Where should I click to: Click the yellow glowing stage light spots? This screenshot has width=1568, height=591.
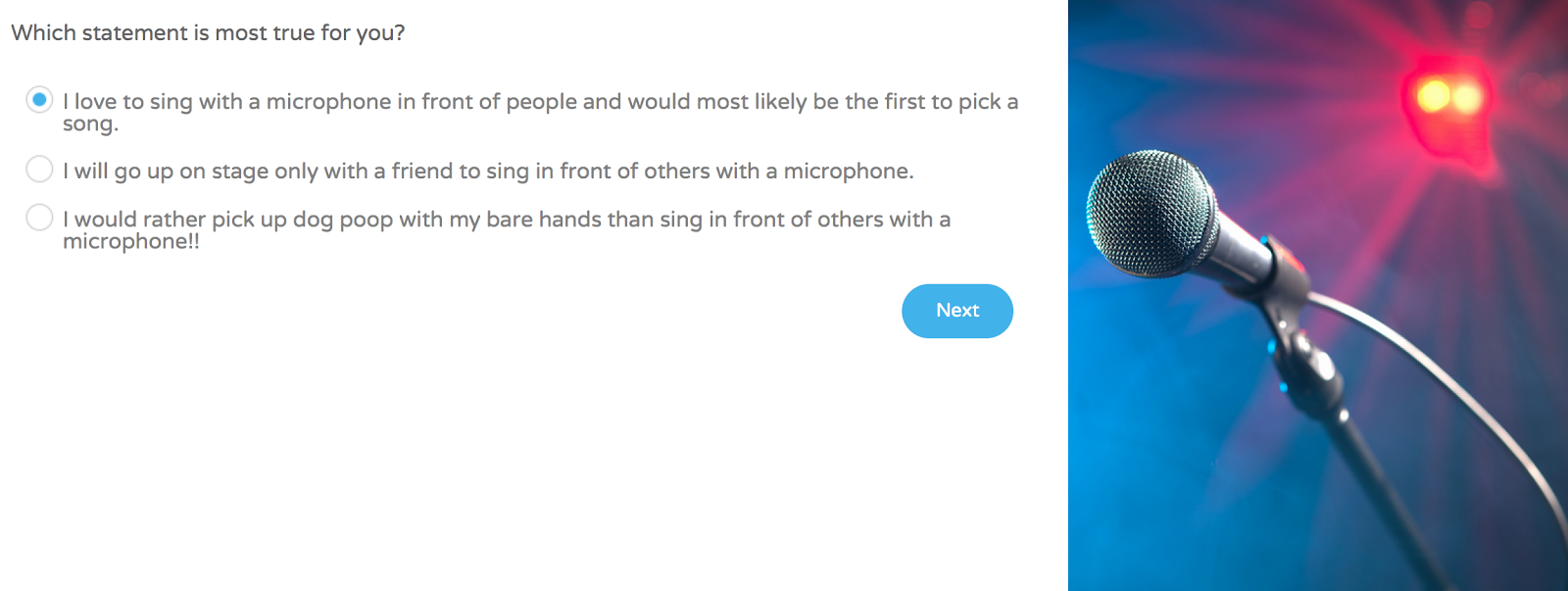tap(1449, 96)
